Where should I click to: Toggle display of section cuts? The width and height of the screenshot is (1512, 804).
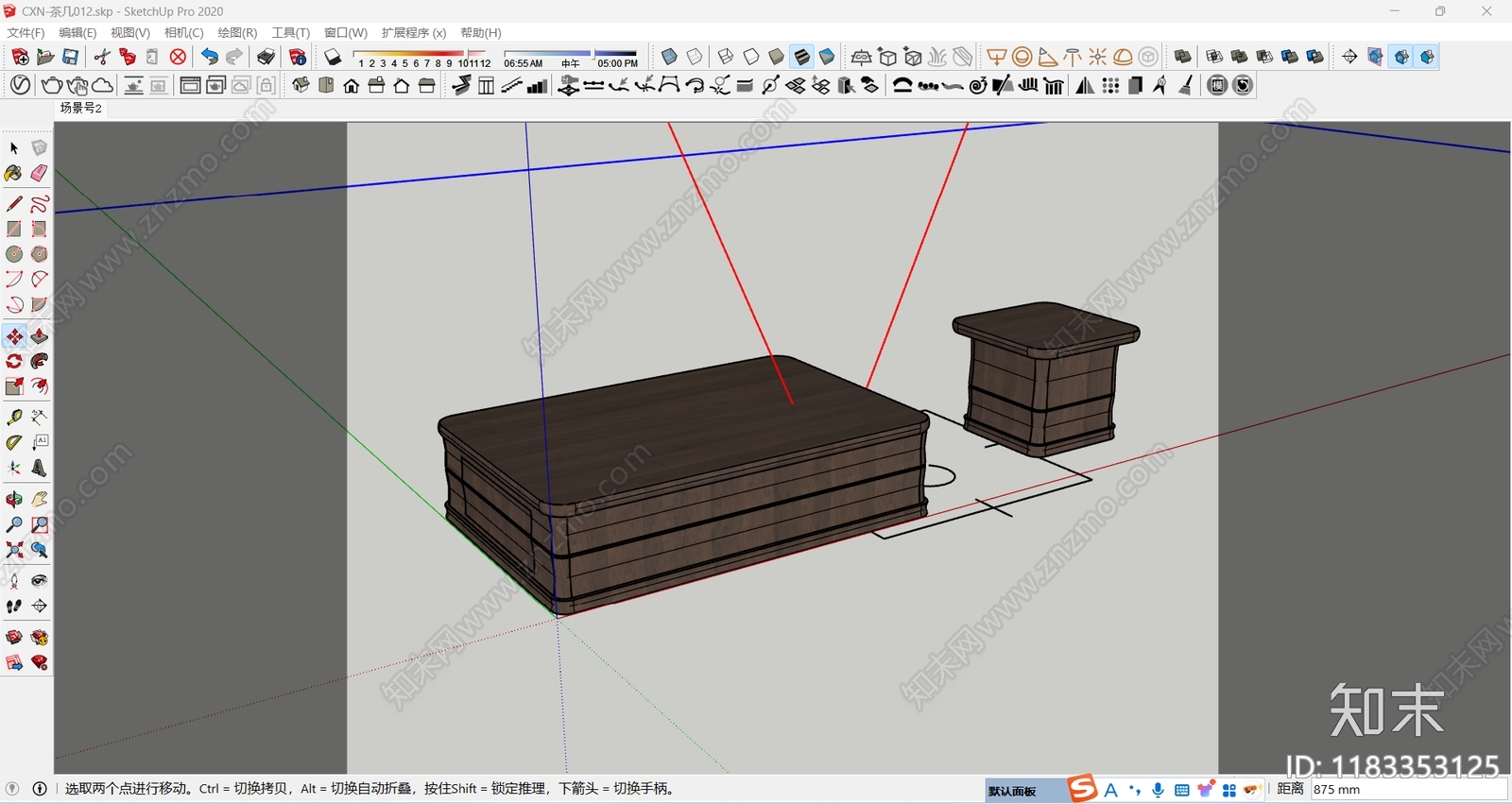pyautogui.click(x=1400, y=57)
